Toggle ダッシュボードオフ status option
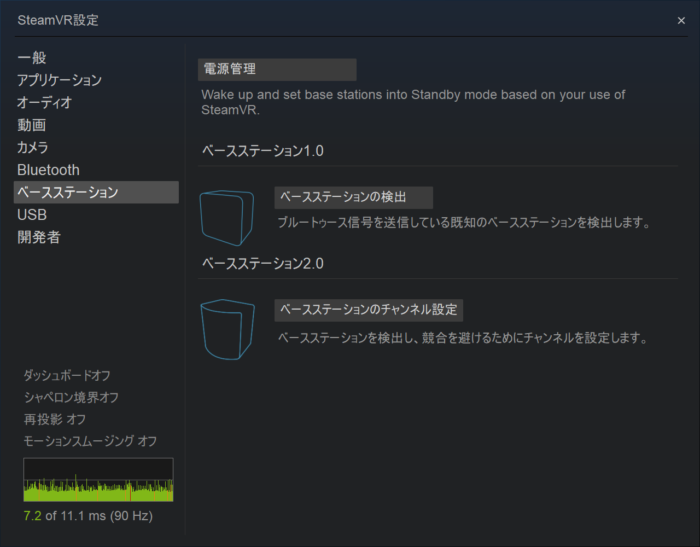 [67, 376]
